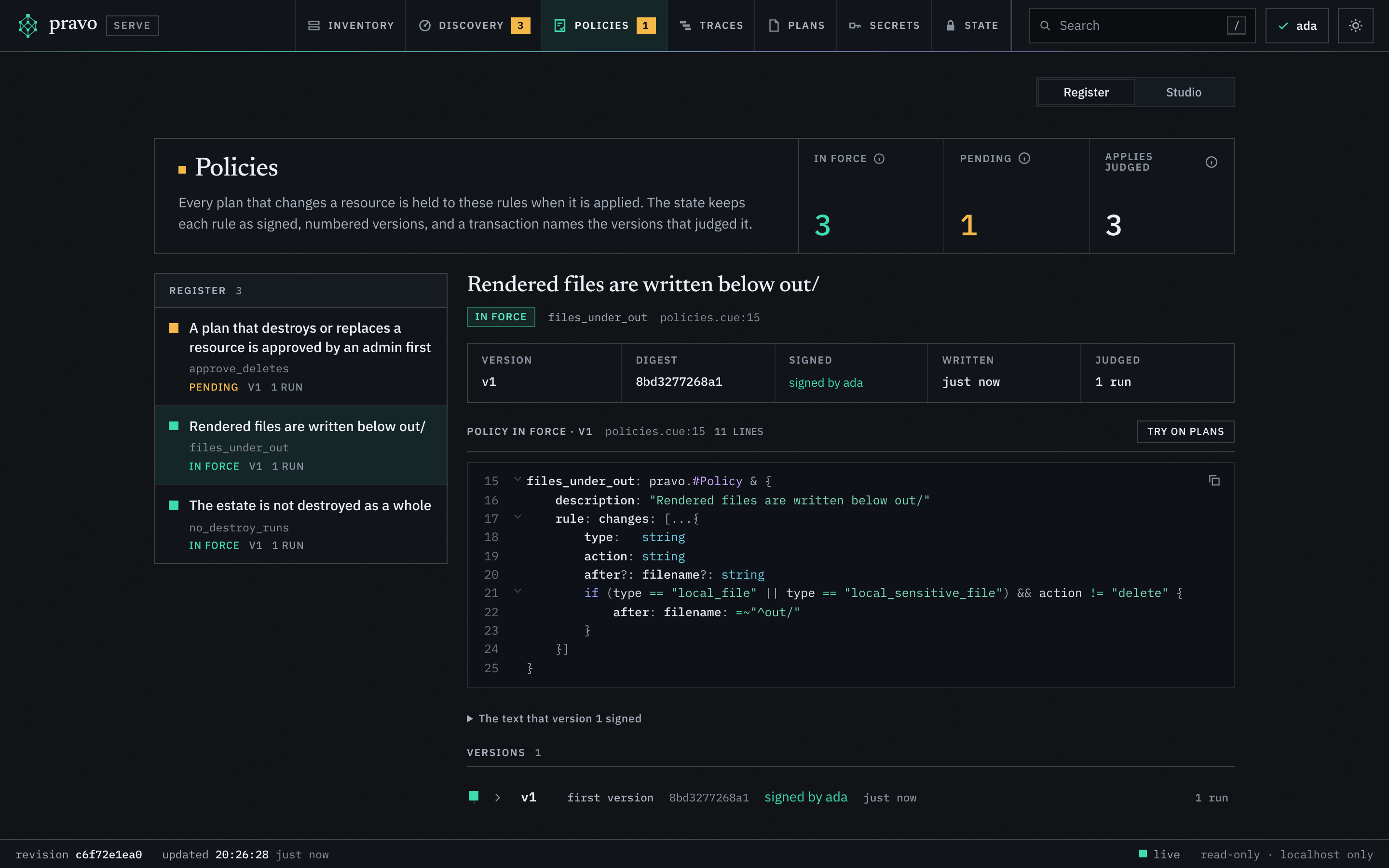This screenshot has height=868, width=1389.
Task: Expand the v1 version row chevron
Action: point(498,798)
